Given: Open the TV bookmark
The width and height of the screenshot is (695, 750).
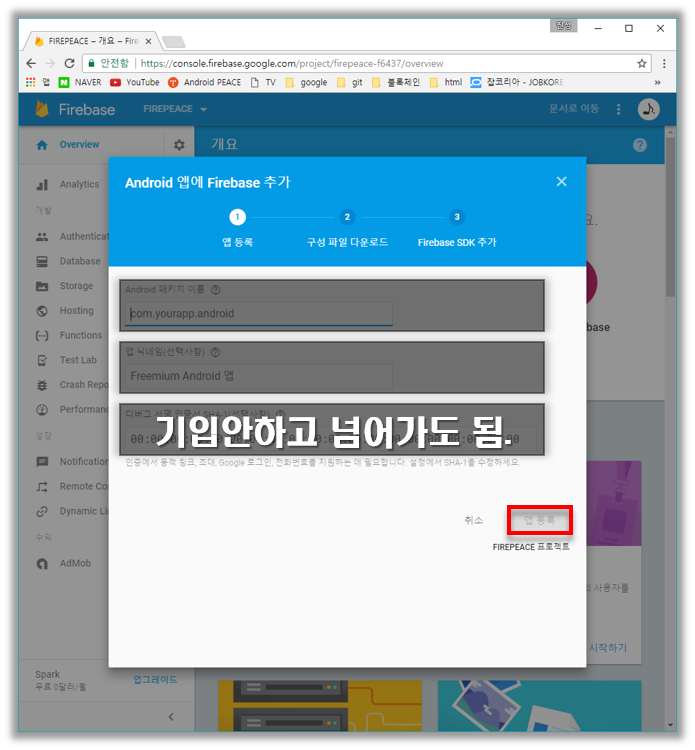Looking at the screenshot, I should coord(264,82).
